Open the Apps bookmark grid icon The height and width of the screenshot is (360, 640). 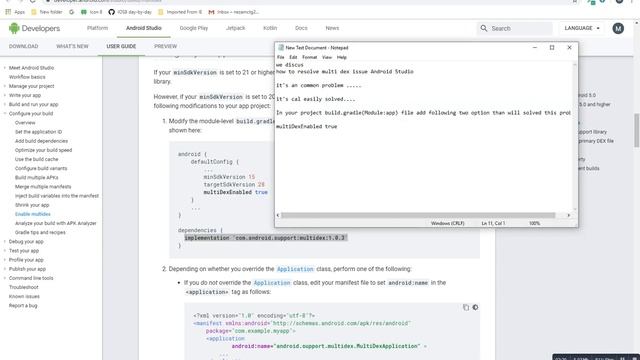(8, 12)
